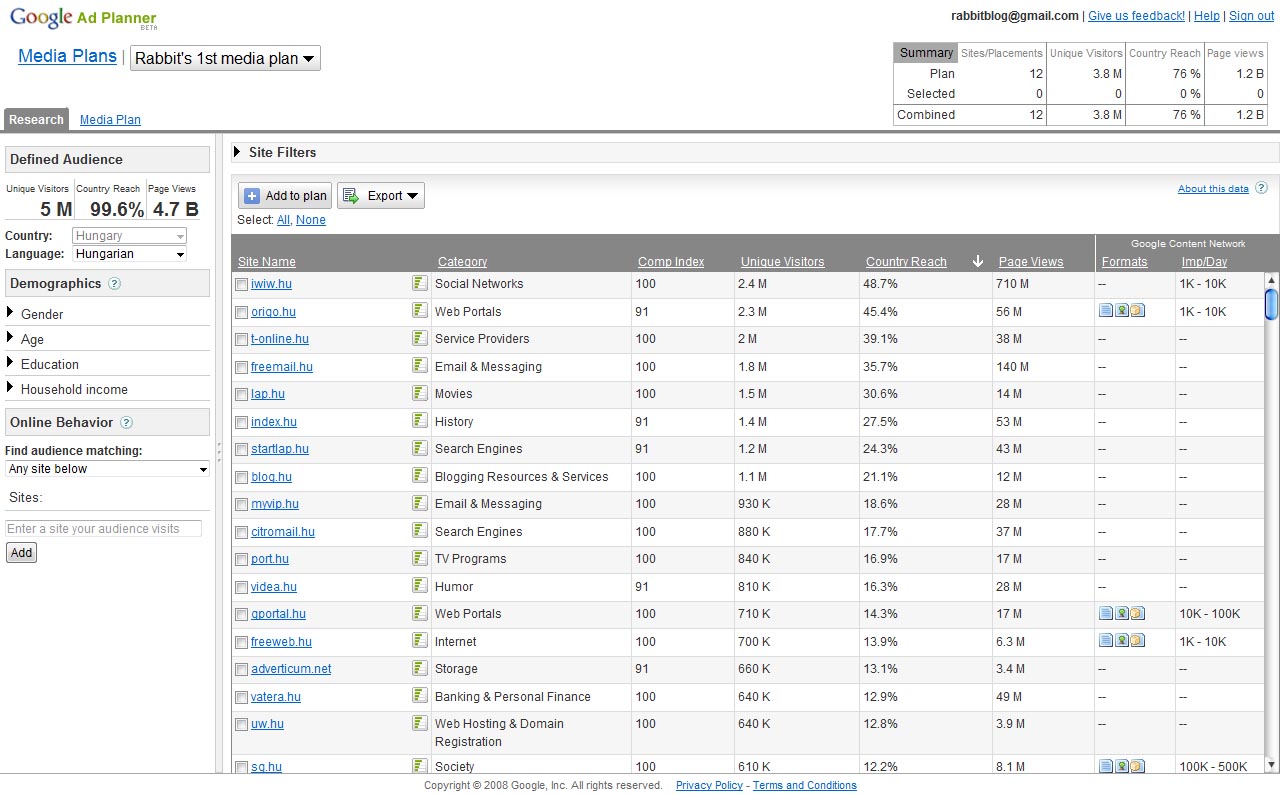Check the freemail.hu row checkbox
This screenshot has height=795, width=1280.
coord(241,367)
